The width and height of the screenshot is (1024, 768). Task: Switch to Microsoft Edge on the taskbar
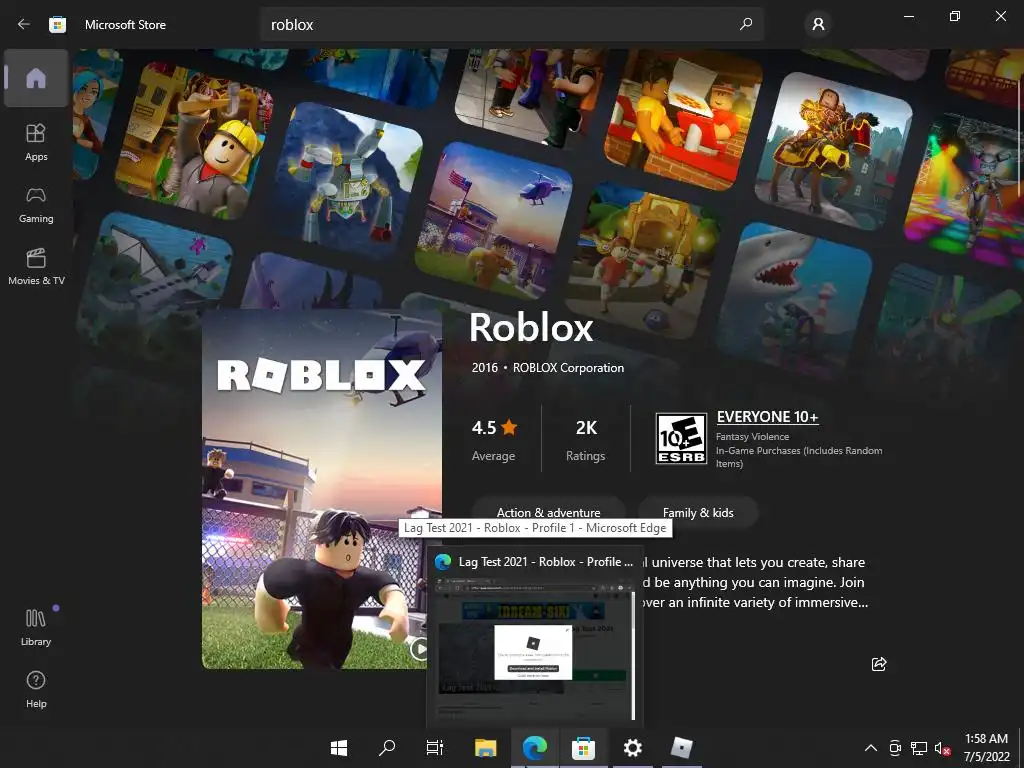pos(535,748)
